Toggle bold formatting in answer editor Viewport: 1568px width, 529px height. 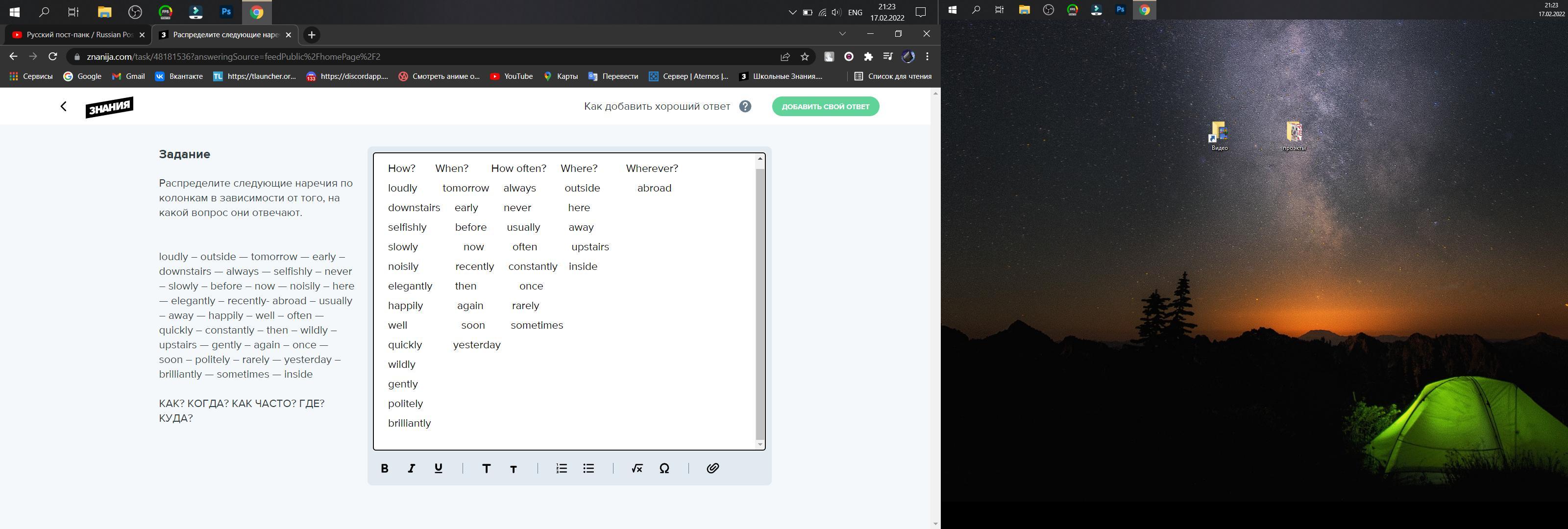point(384,468)
